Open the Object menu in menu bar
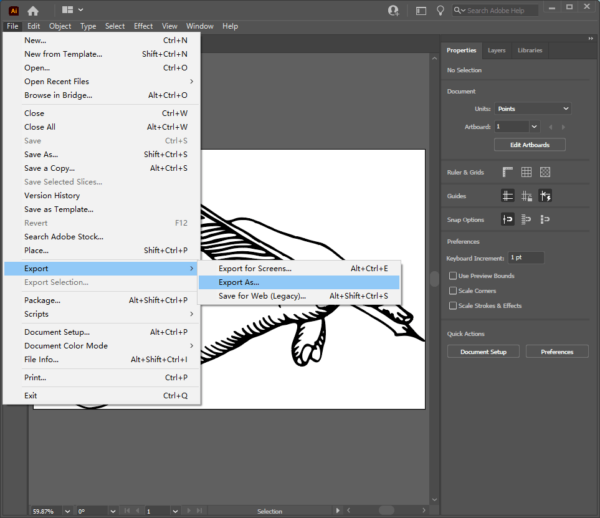Viewport: 600px width, 518px height. click(x=60, y=26)
